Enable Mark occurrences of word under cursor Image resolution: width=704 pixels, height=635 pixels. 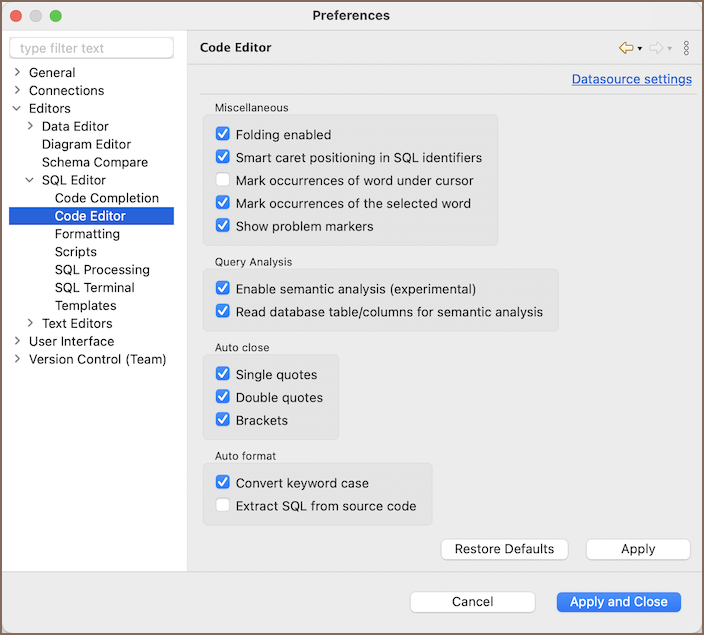coord(223,180)
